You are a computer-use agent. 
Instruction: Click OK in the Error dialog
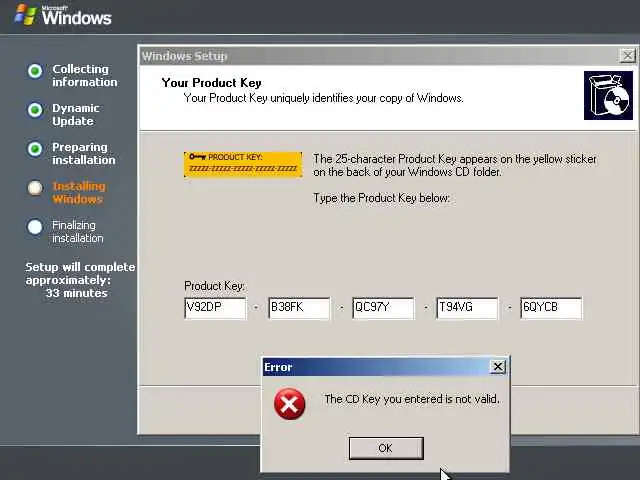[x=386, y=448]
